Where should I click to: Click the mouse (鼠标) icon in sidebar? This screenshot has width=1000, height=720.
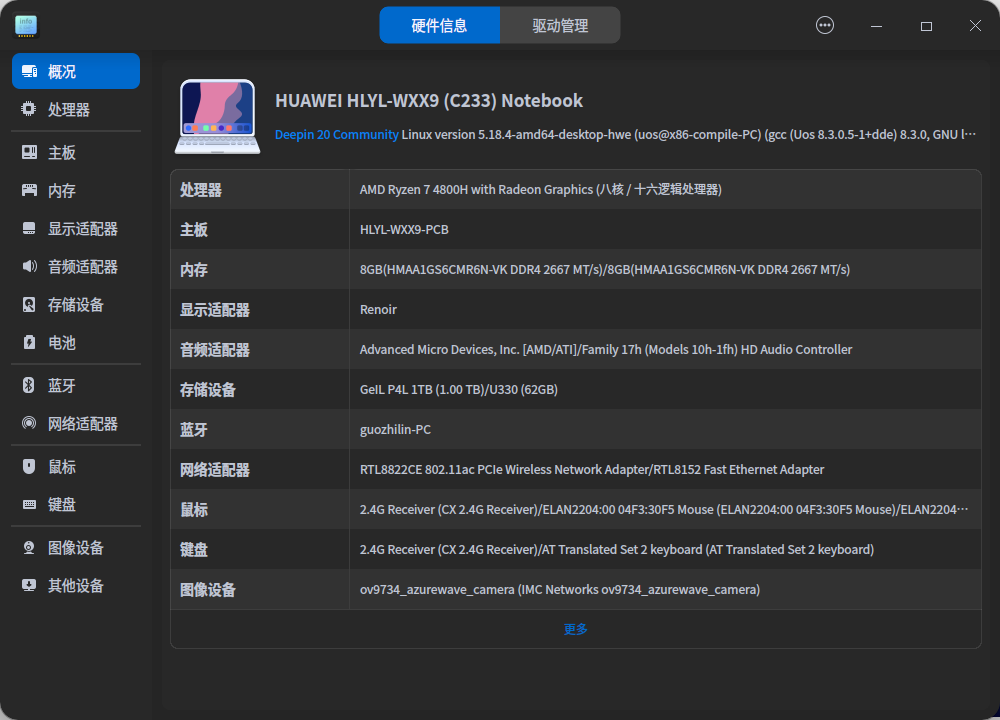click(29, 466)
